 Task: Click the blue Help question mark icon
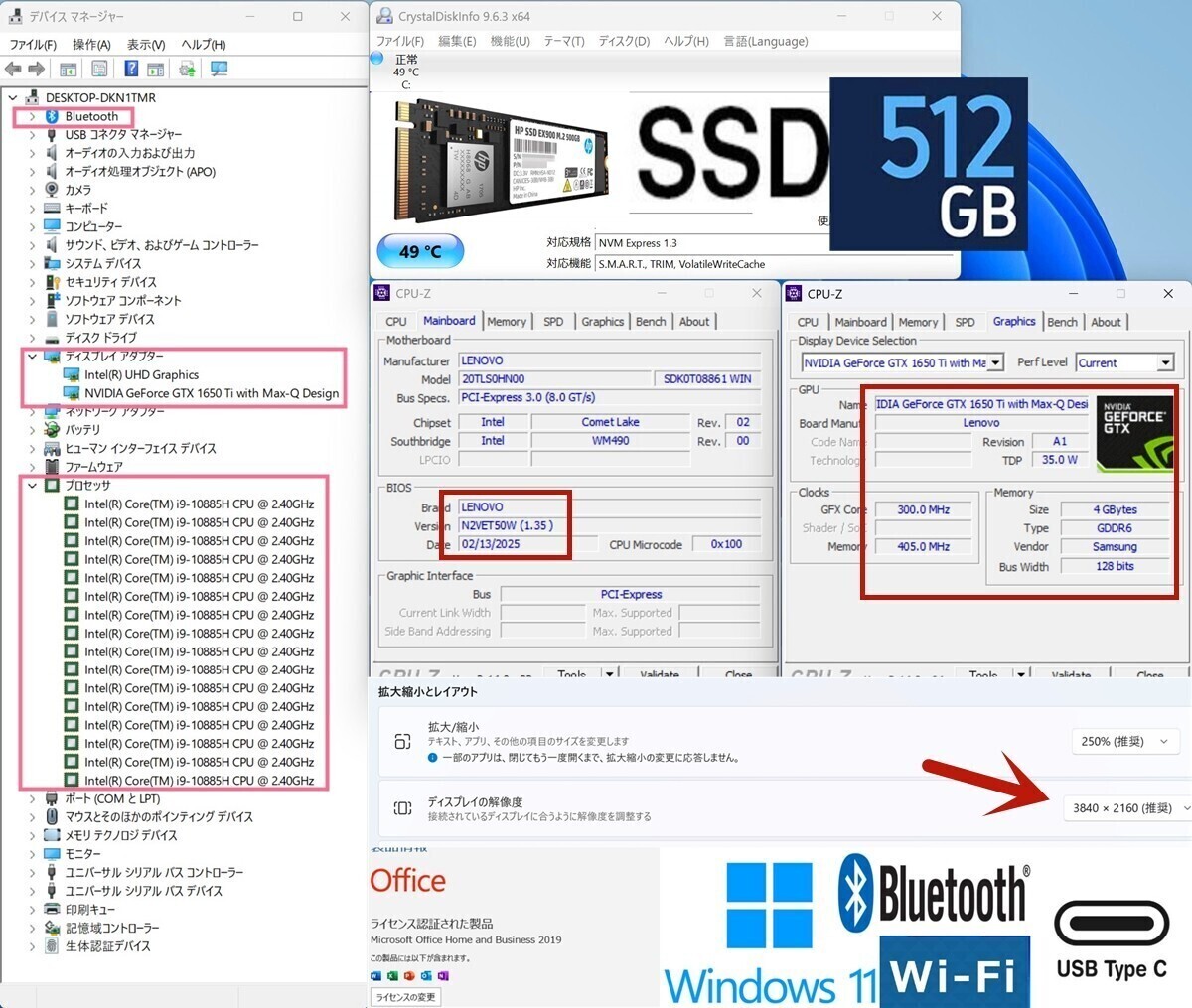coord(131,69)
